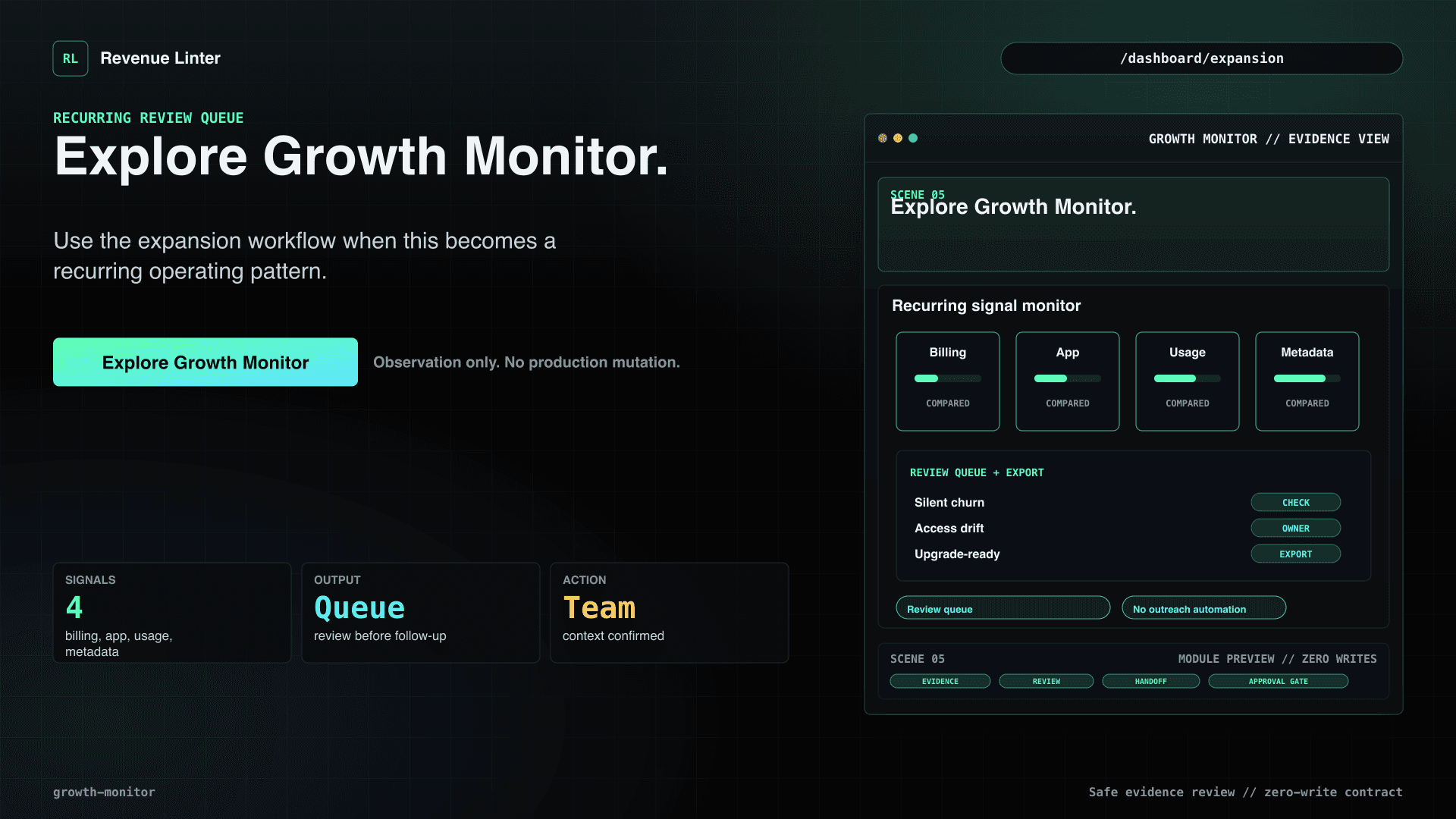The width and height of the screenshot is (1456, 819).
Task: Click the Access drift row label
Action: coord(949,529)
